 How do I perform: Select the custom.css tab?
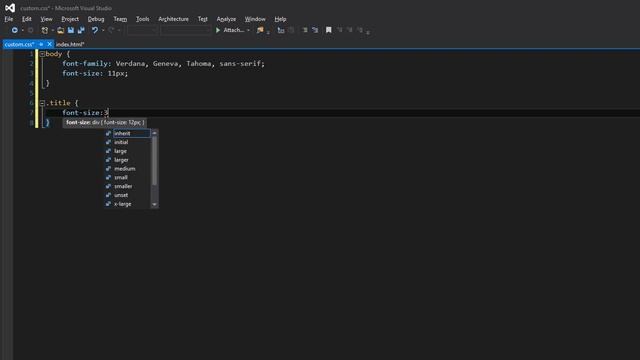(x=20, y=44)
